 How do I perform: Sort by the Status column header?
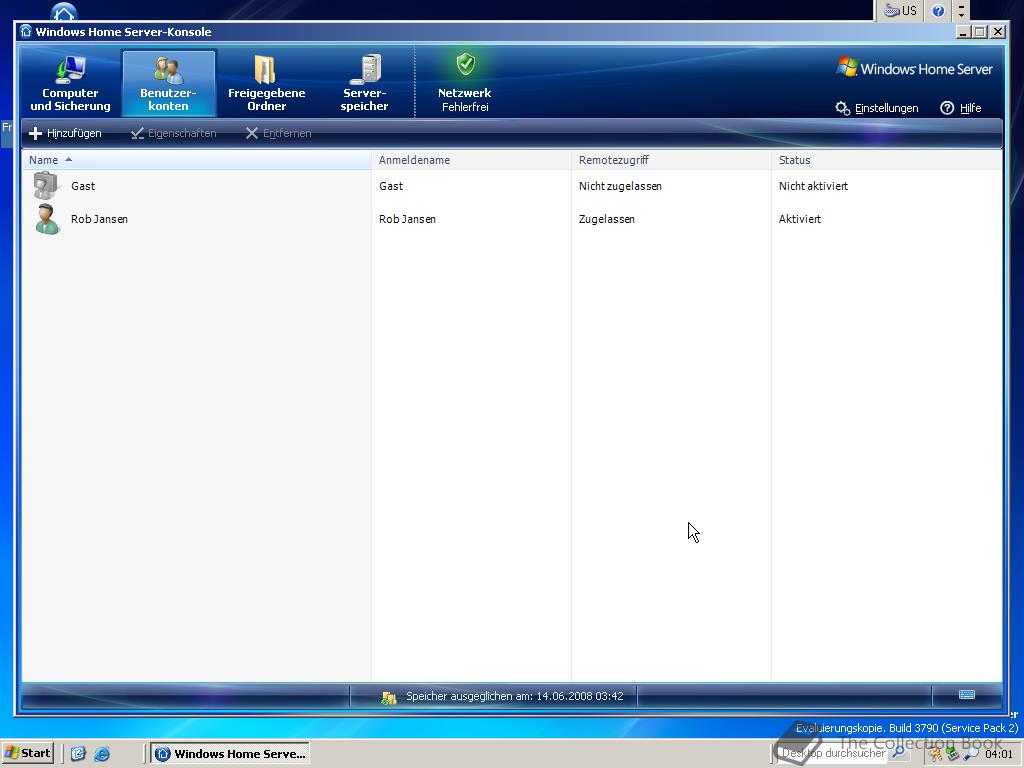[886, 160]
